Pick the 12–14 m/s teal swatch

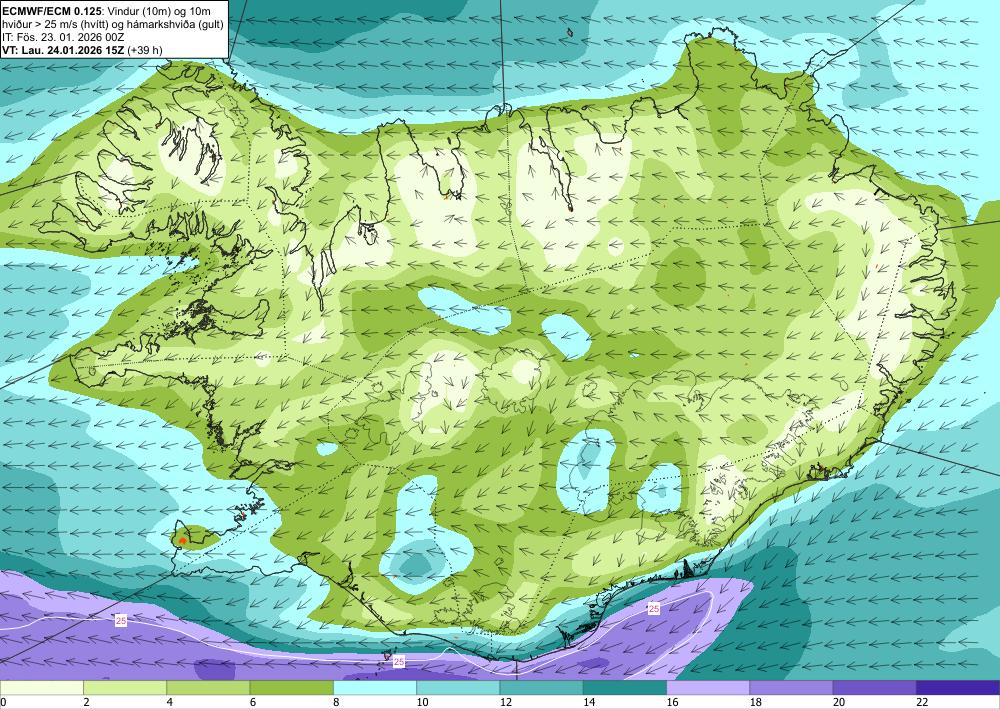click(x=541, y=687)
